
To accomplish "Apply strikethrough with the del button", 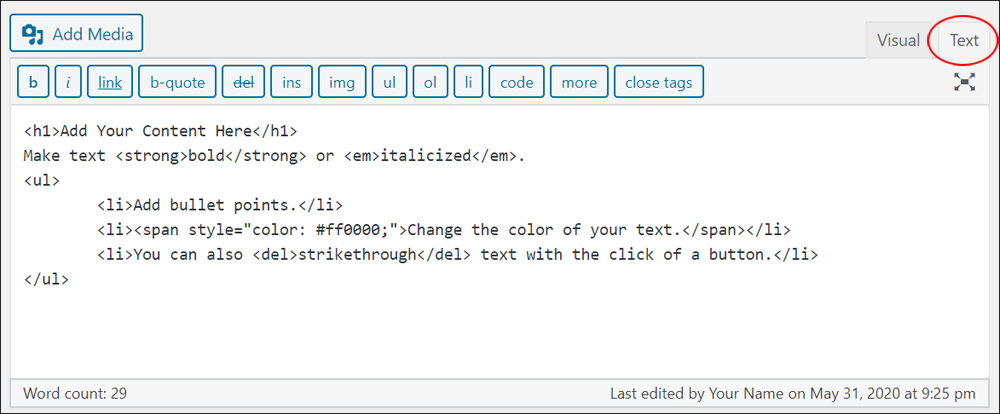I will pos(243,82).
